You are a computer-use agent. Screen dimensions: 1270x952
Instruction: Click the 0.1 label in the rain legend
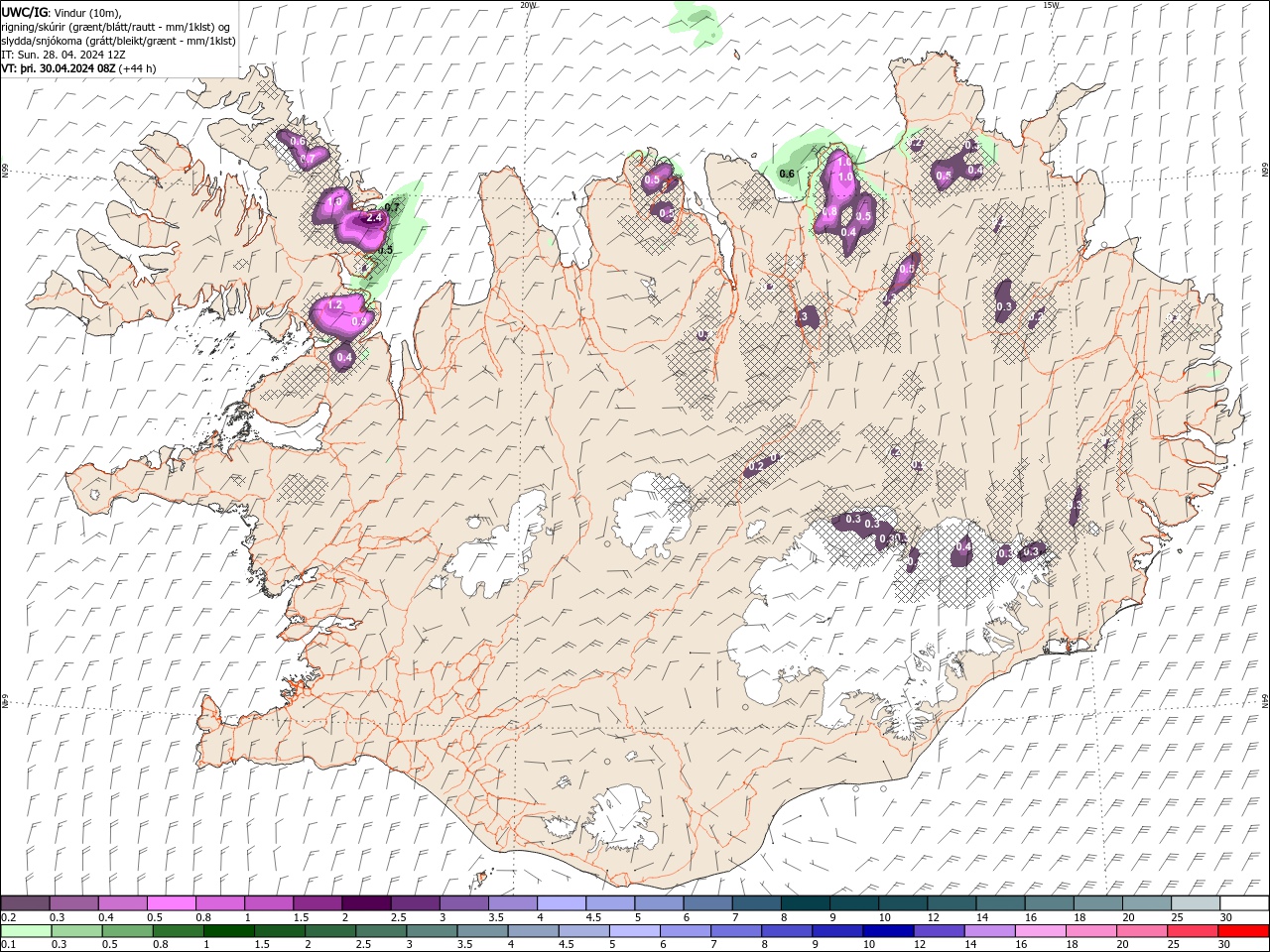pyautogui.click(x=9, y=944)
